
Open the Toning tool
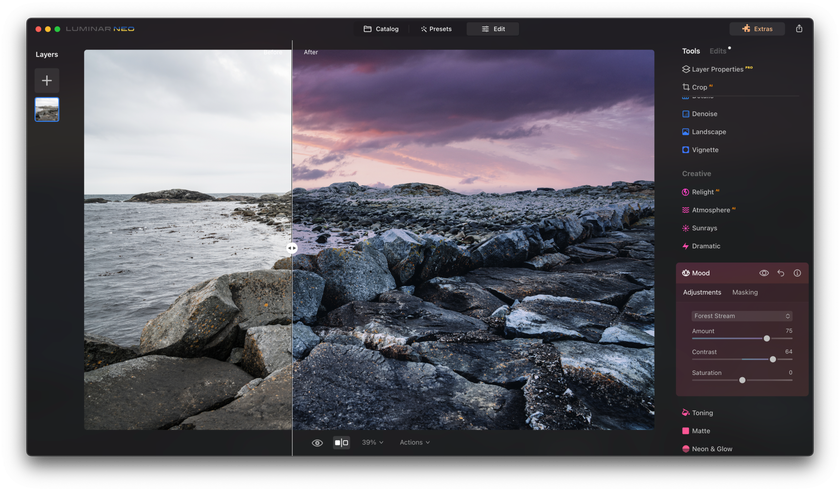click(697, 413)
